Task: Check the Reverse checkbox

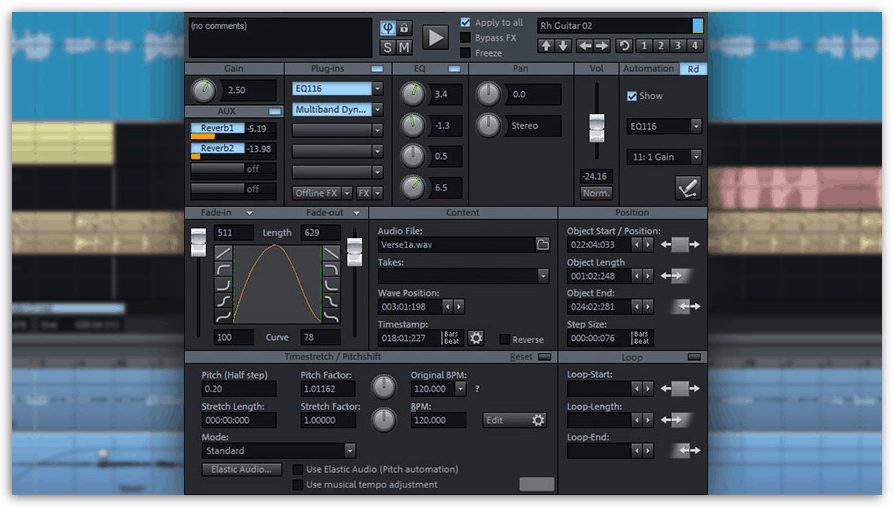Action: click(x=505, y=340)
